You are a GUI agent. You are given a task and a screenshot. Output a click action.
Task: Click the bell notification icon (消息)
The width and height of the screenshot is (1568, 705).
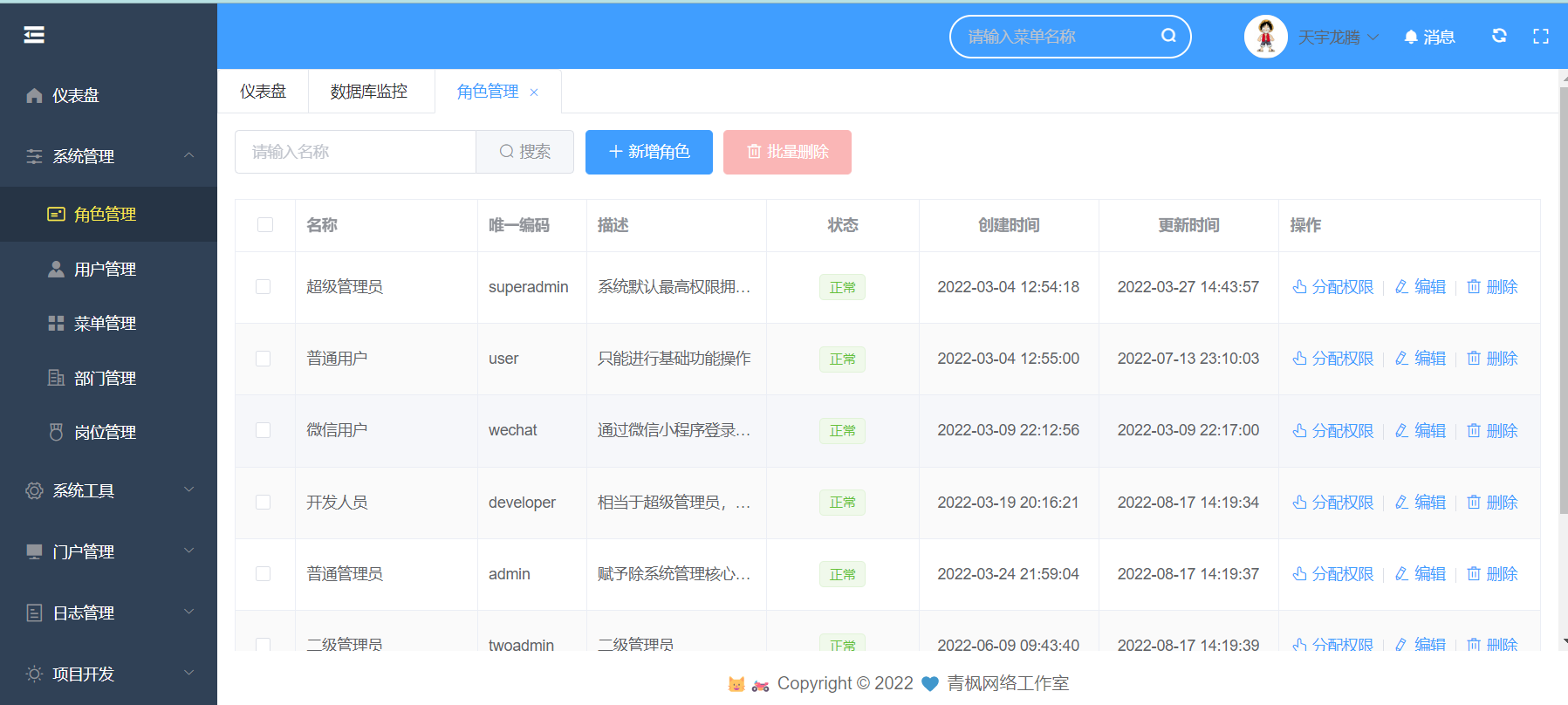click(x=1411, y=37)
